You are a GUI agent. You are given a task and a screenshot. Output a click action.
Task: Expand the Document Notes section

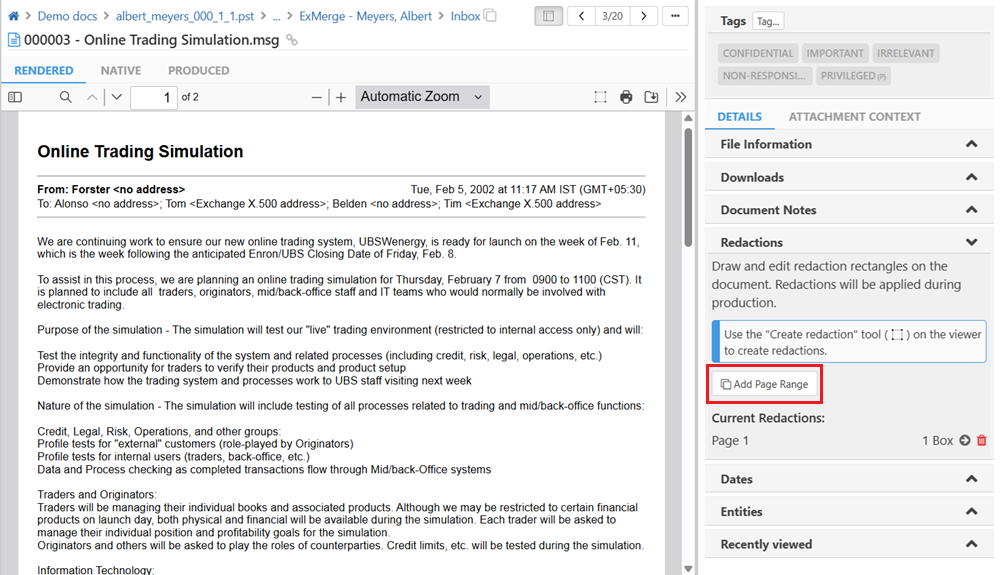[x=849, y=210]
